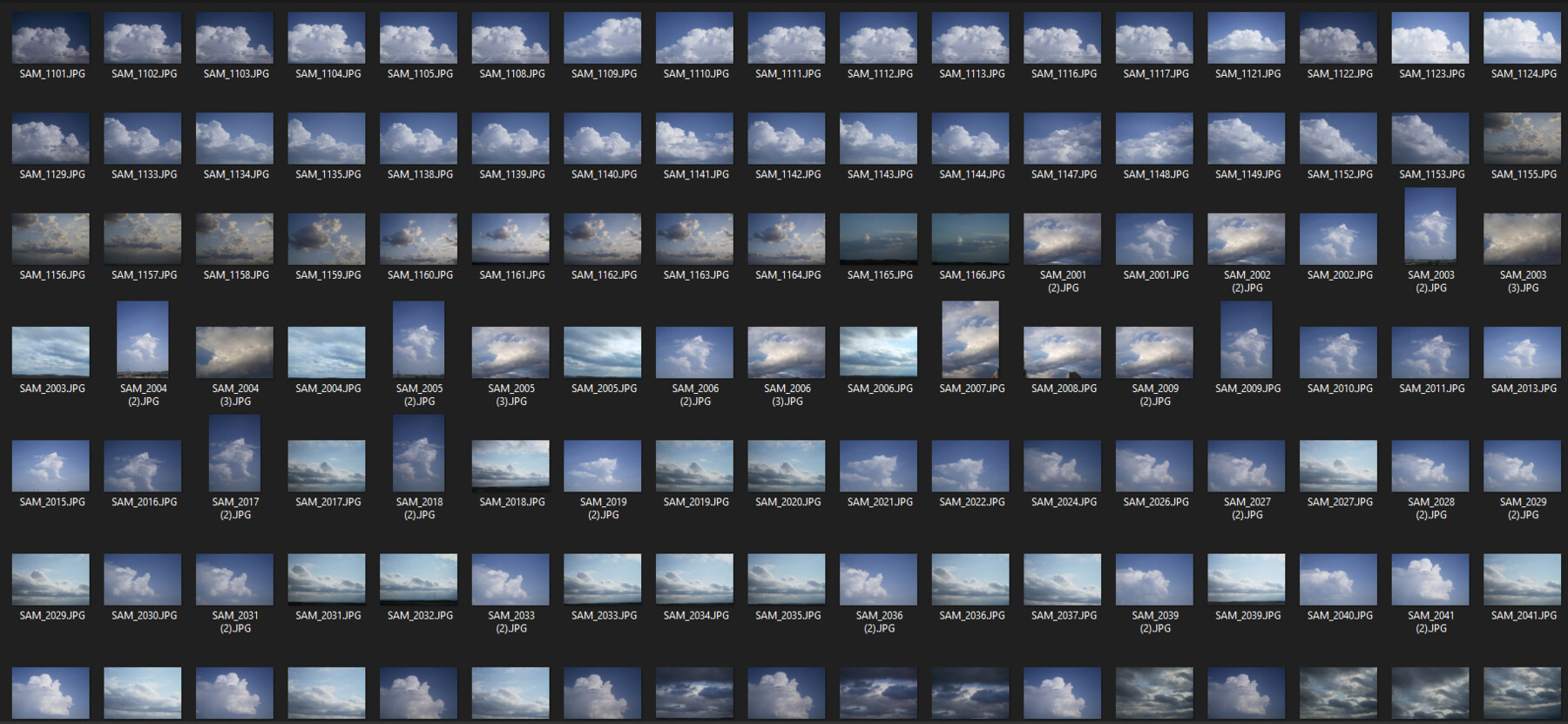The image size is (1568, 724).
Task: Click the label SAM_1152.JPG
Action: [1340, 174]
